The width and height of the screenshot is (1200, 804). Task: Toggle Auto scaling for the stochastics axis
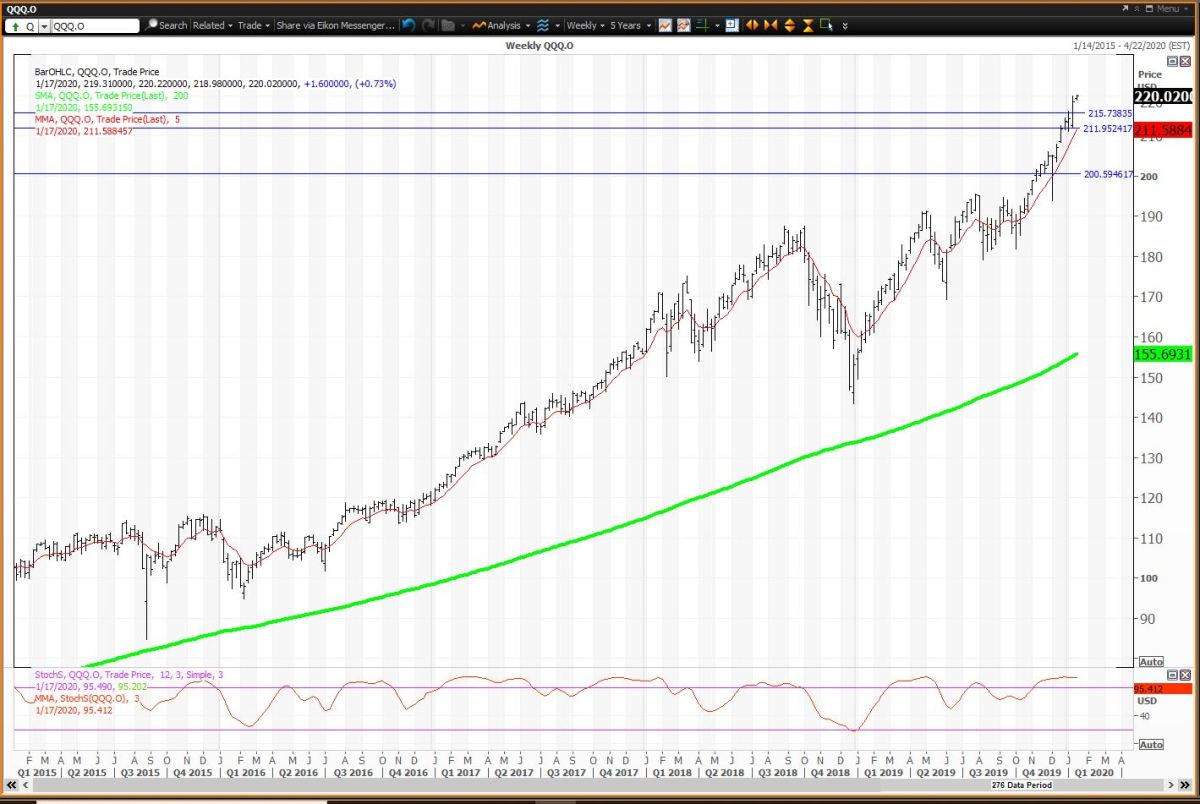click(1149, 744)
